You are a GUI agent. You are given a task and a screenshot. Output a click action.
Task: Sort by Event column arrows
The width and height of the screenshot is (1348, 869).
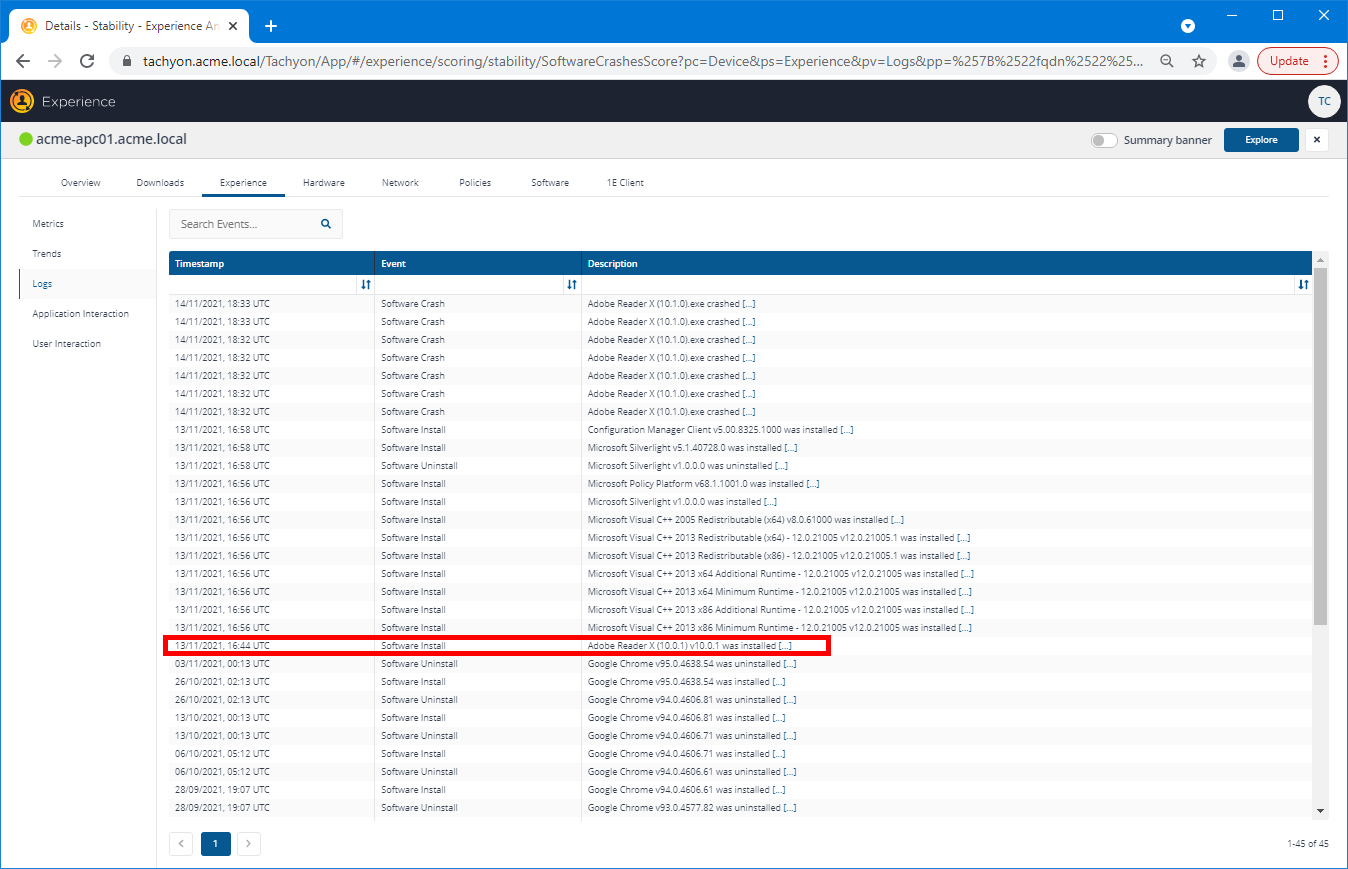point(572,285)
